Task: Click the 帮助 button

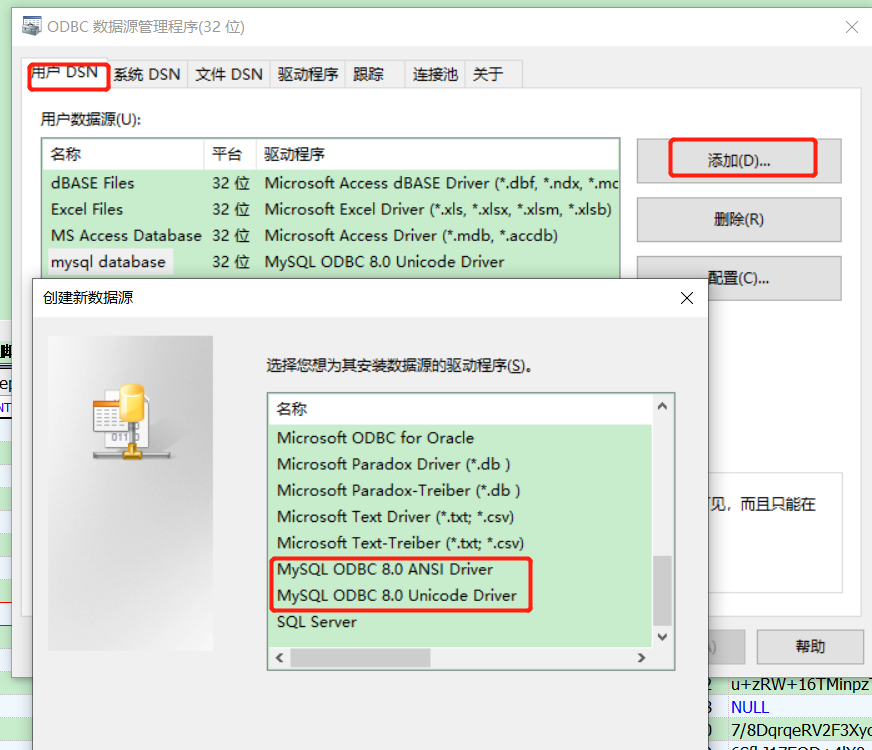Action: click(x=810, y=647)
